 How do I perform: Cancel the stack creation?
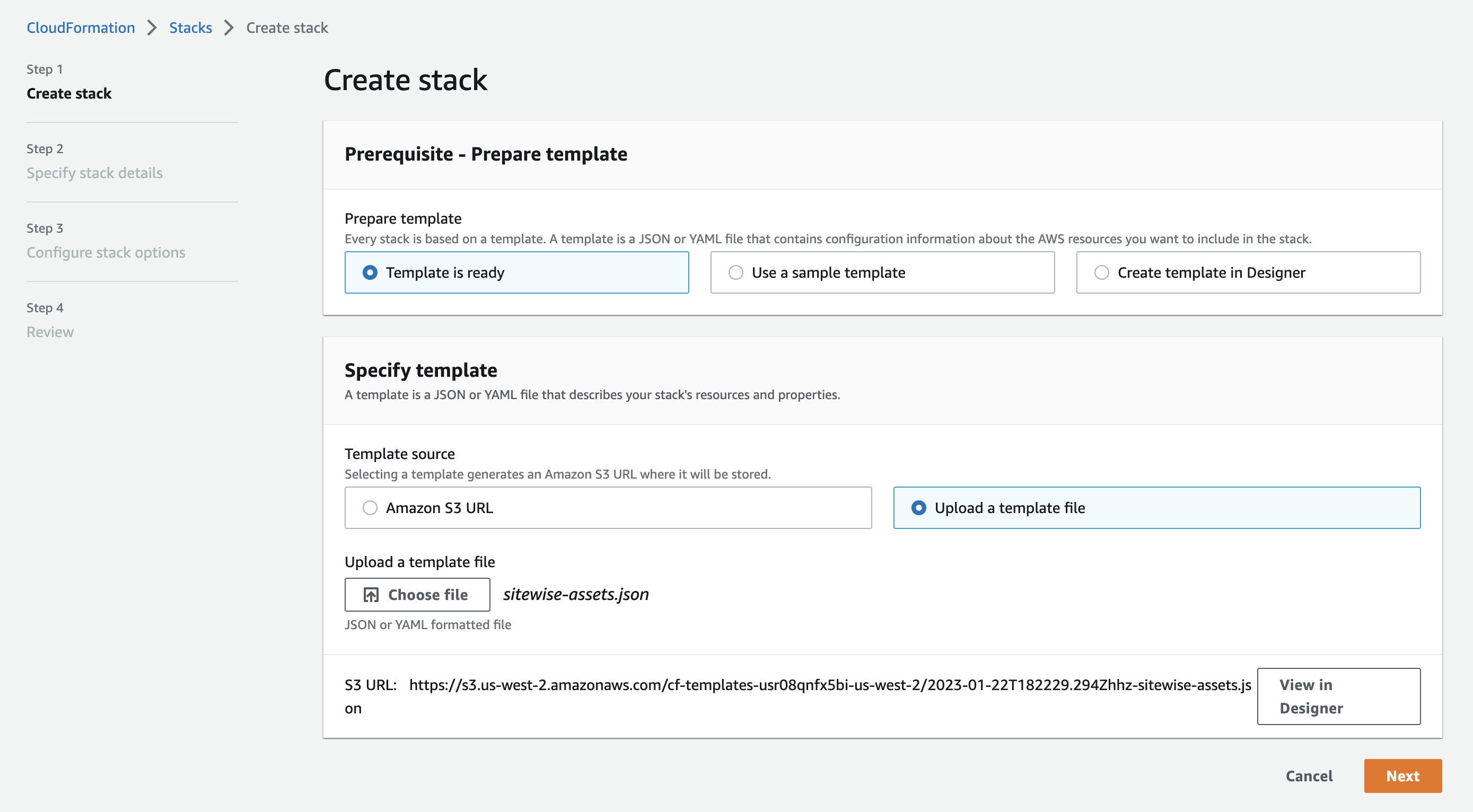click(1308, 775)
